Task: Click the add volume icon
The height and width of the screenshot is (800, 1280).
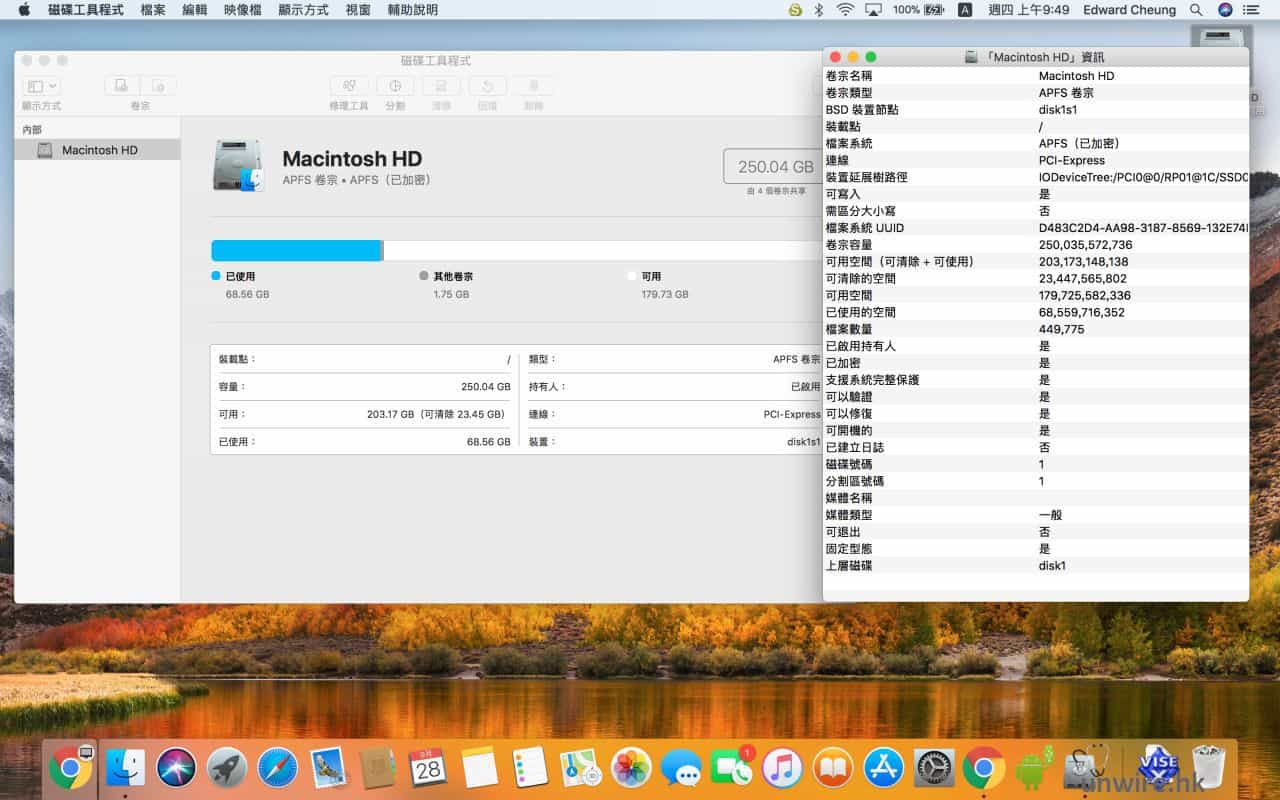Action: pos(122,87)
